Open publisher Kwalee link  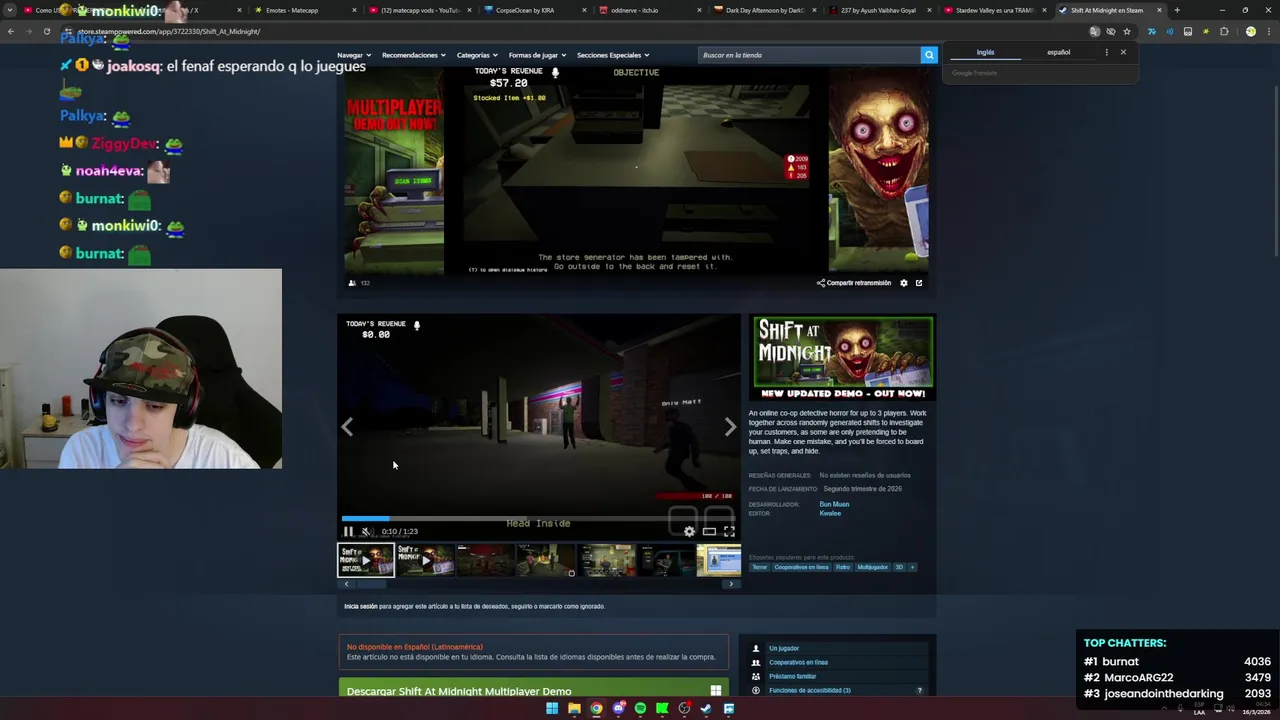tap(830, 513)
